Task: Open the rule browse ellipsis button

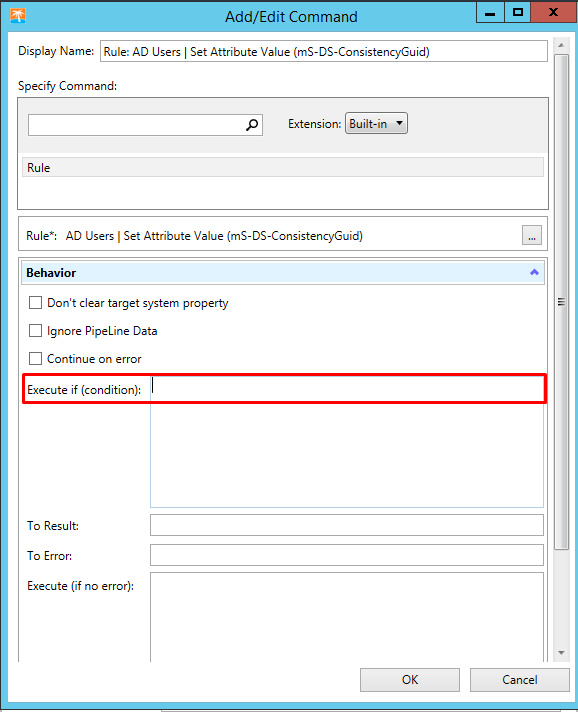Action: pos(532,235)
